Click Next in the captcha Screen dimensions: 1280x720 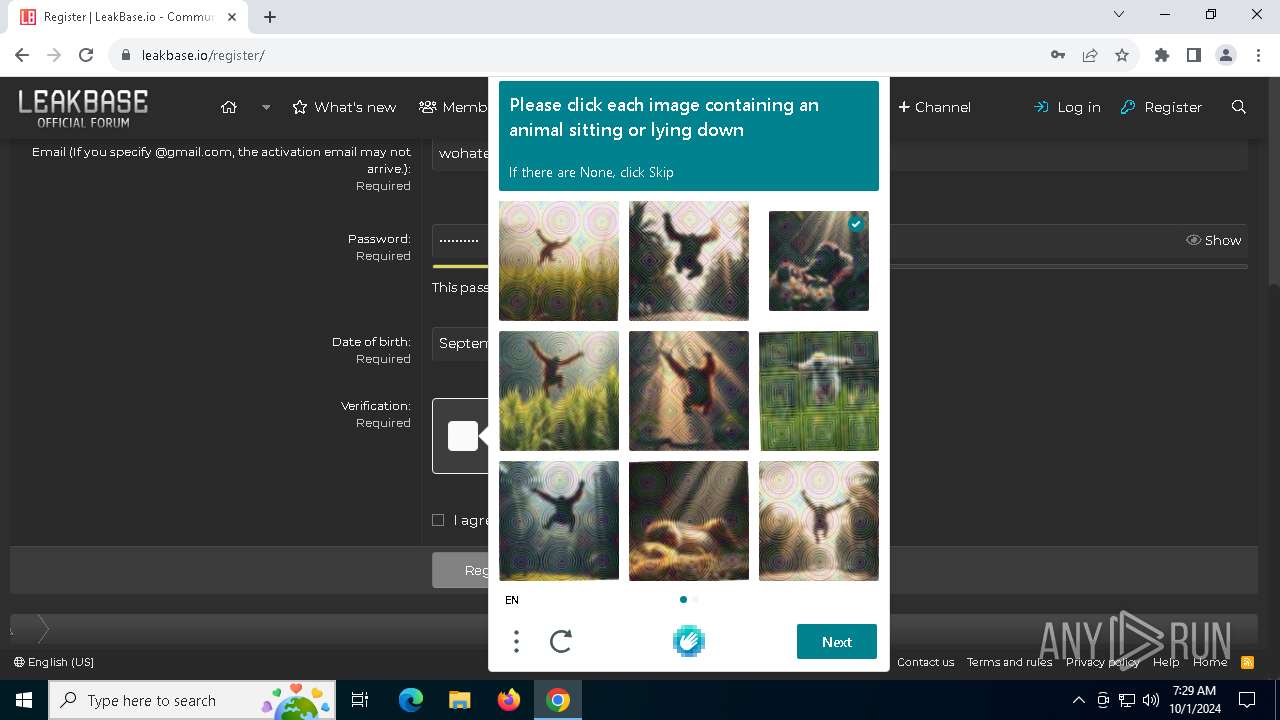(x=837, y=642)
